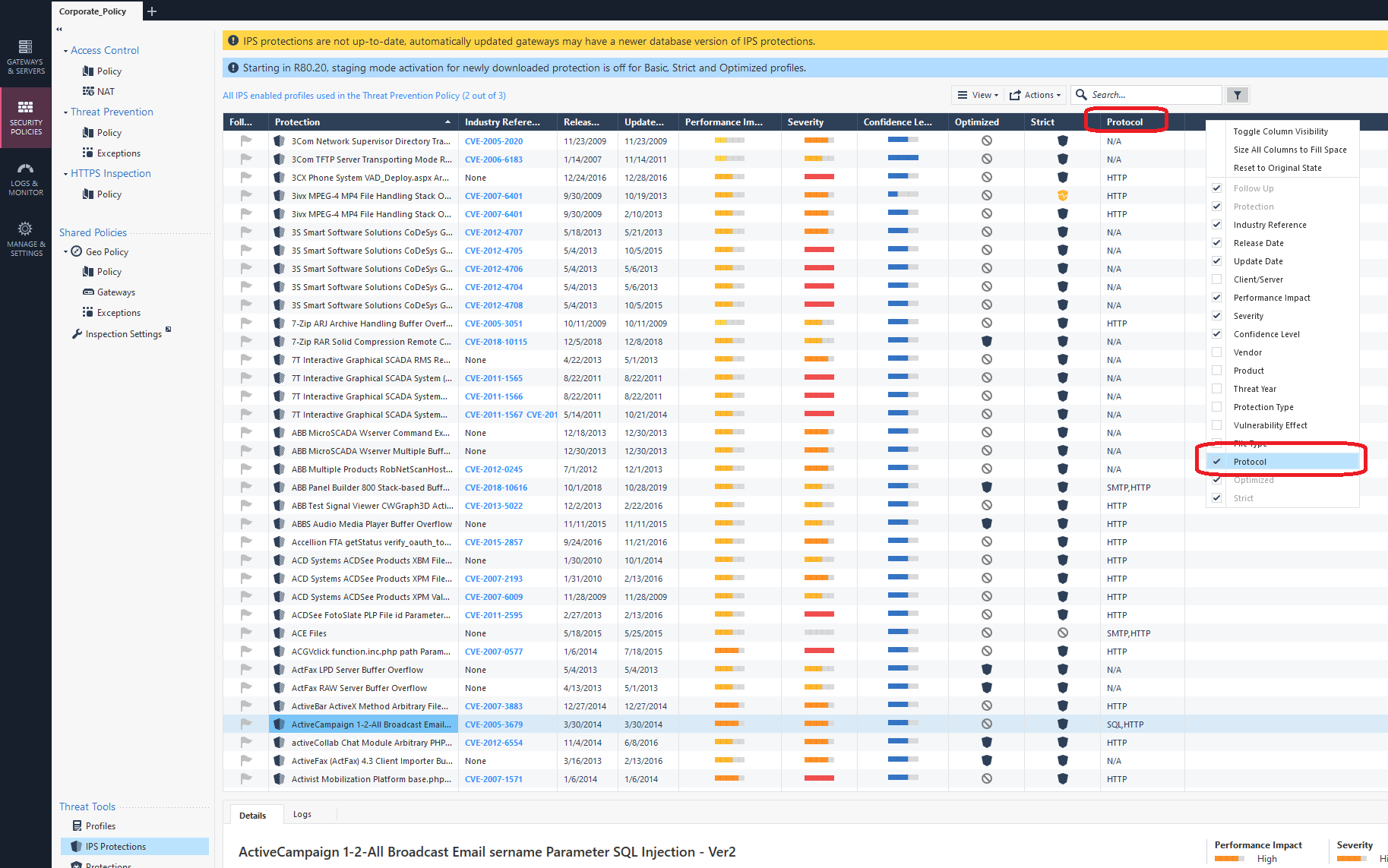The width and height of the screenshot is (1388, 868).
Task: Open the Logs & Monitor sidebar view
Action: (26, 178)
